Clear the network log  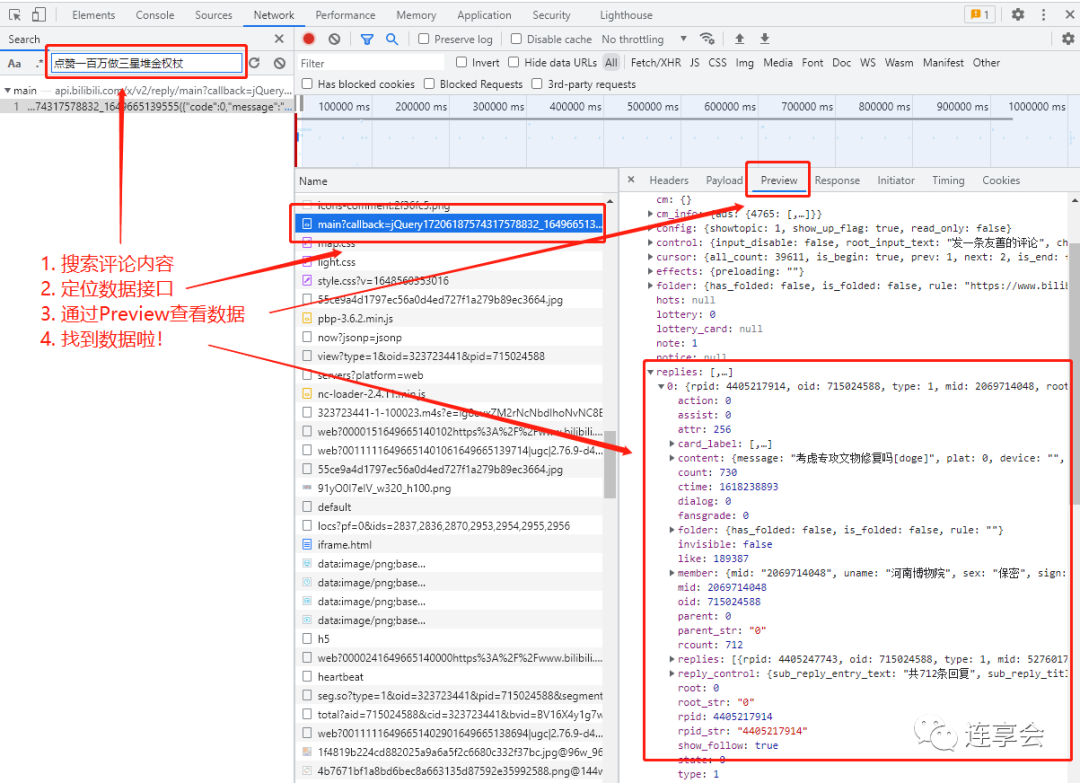pyautogui.click(x=334, y=39)
